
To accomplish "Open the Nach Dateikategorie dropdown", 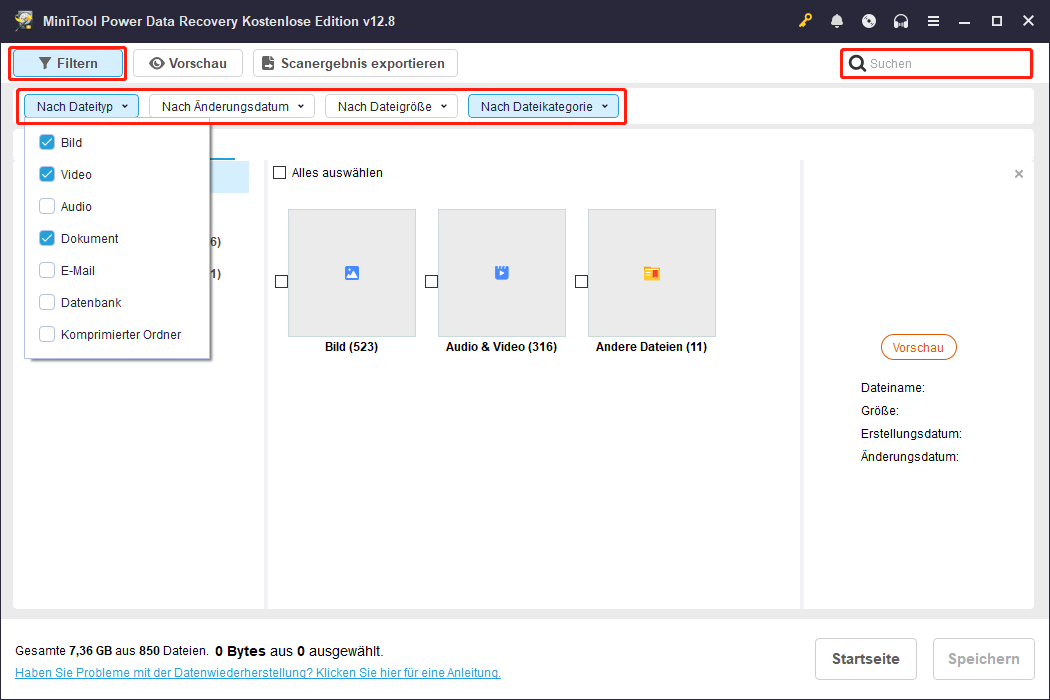I will point(543,105).
